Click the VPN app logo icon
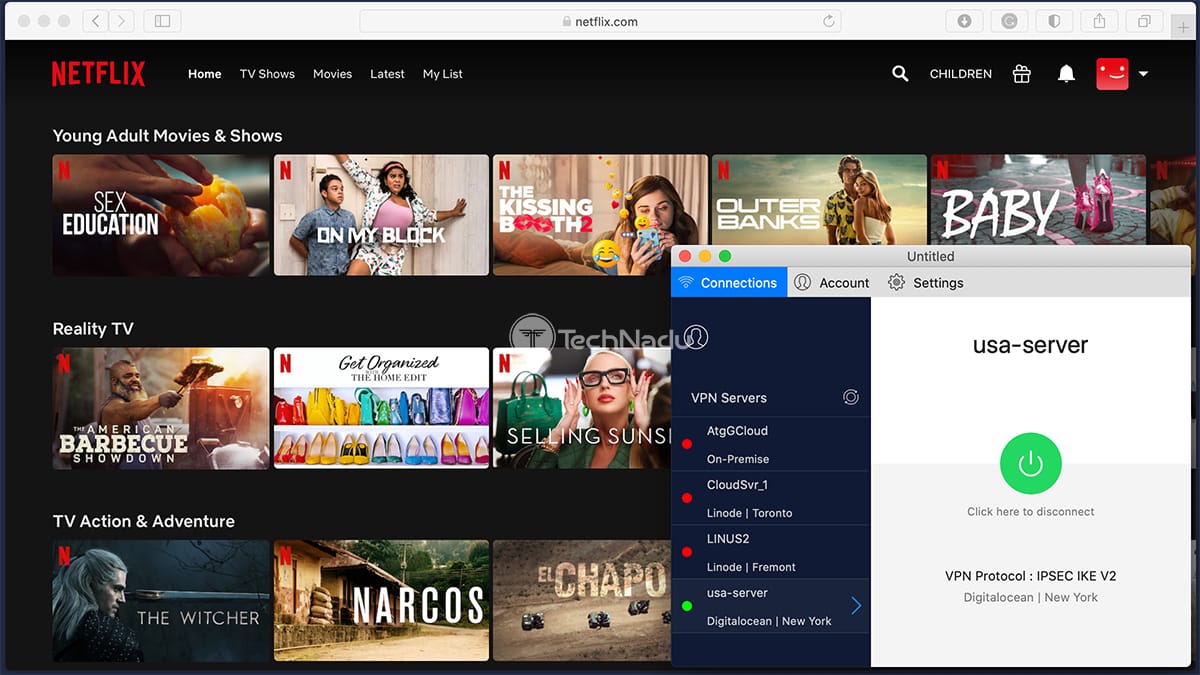Screen dimensions: 1200x675 coord(697,337)
